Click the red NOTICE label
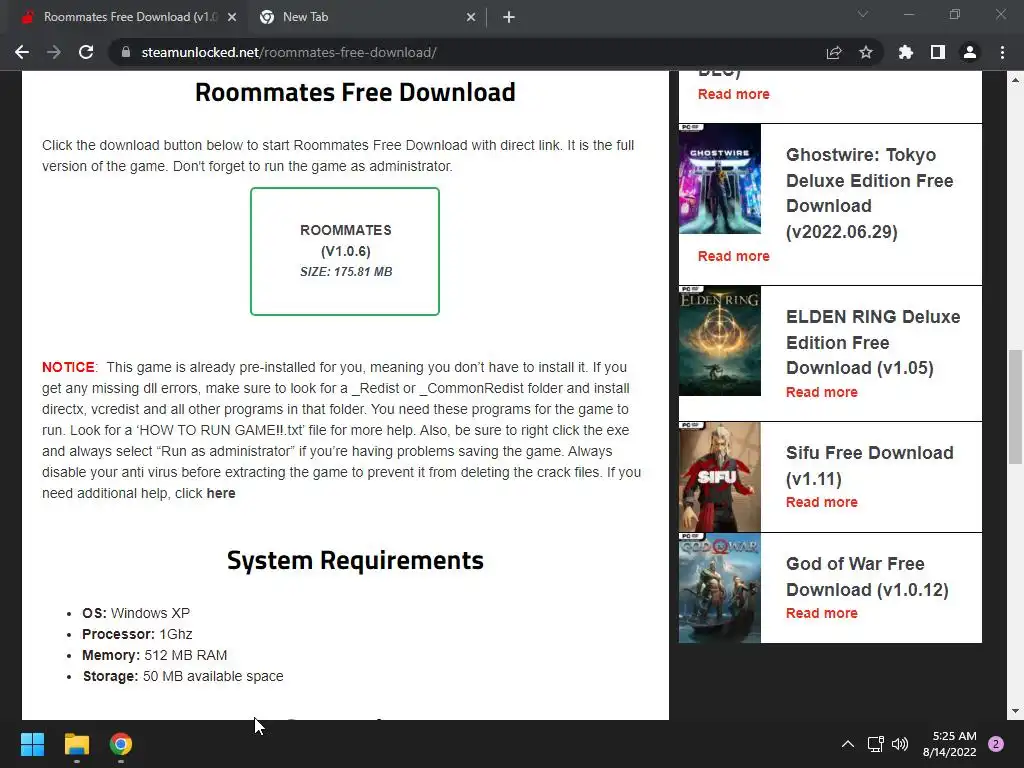Image resolution: width=1024 pixels, height=768 pixels. pos(69,367)
